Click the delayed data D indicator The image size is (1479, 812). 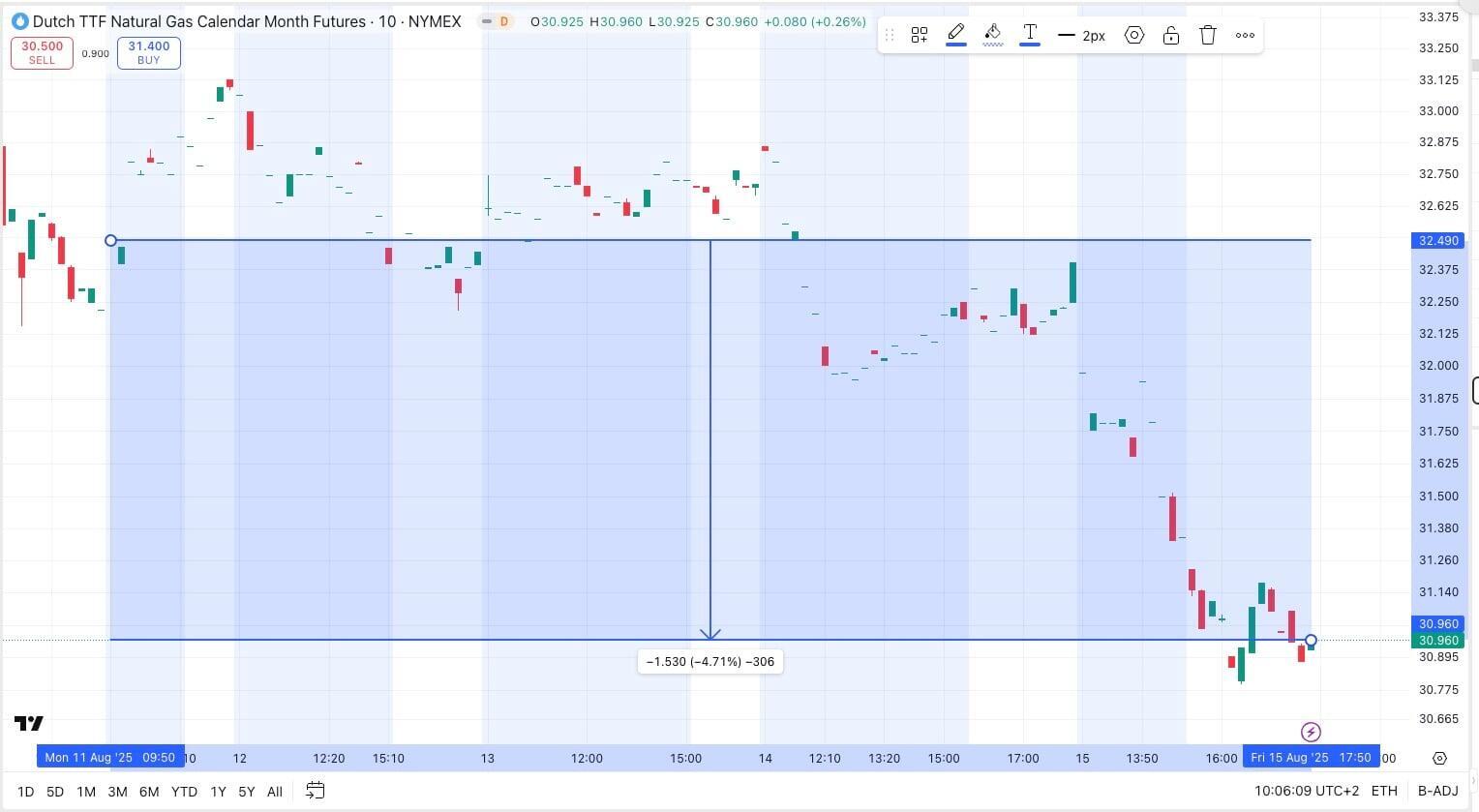click(x=504, y=21)
